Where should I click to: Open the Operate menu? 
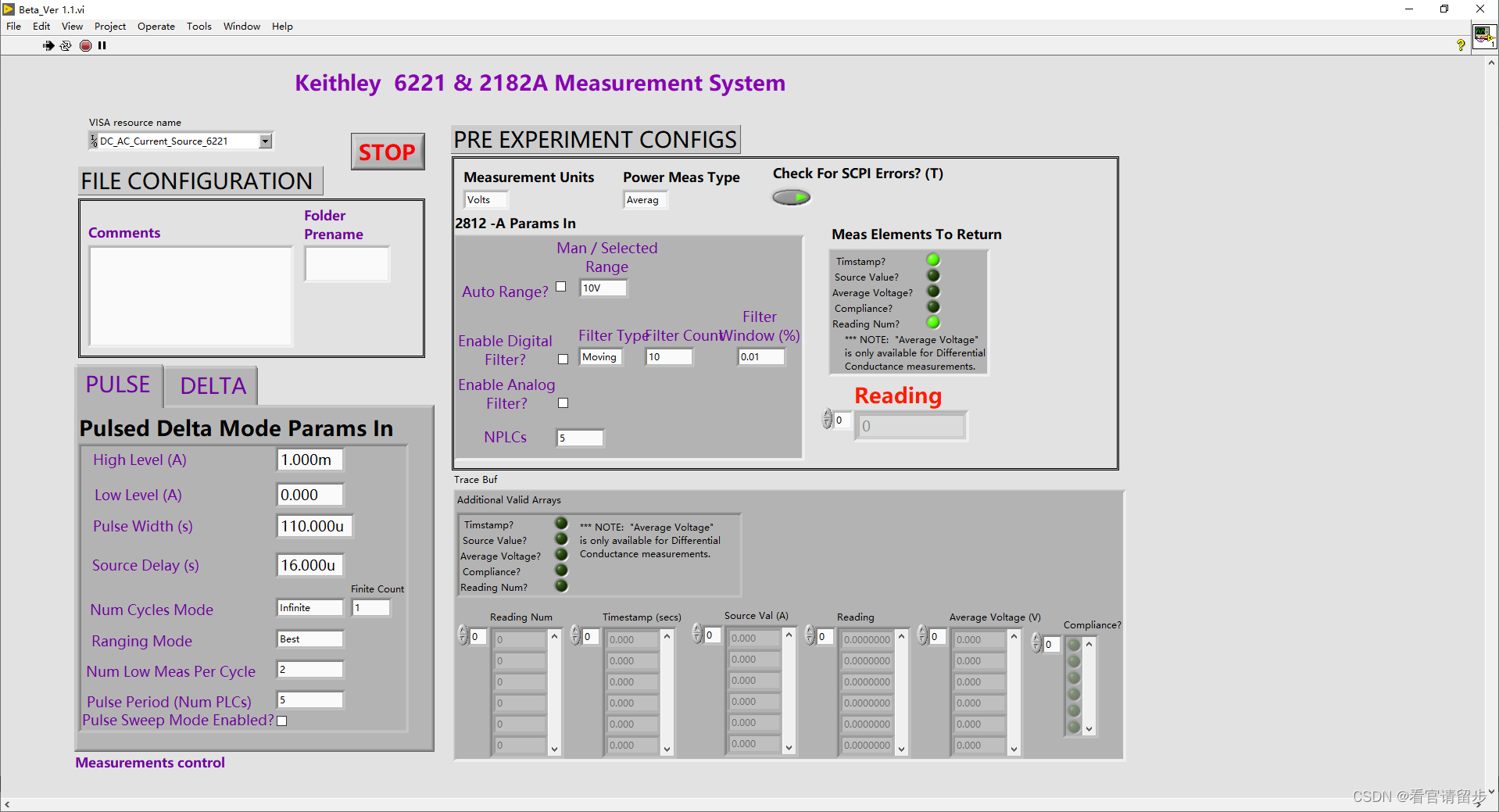(x=156, y=26)
